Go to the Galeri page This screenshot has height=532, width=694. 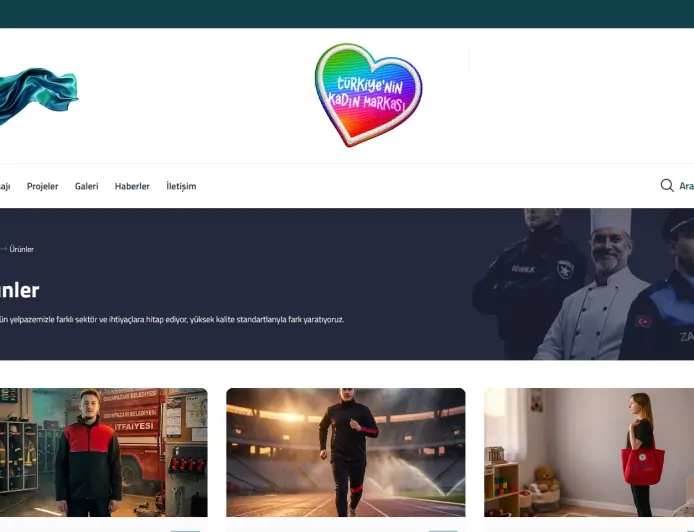(86, 186)
